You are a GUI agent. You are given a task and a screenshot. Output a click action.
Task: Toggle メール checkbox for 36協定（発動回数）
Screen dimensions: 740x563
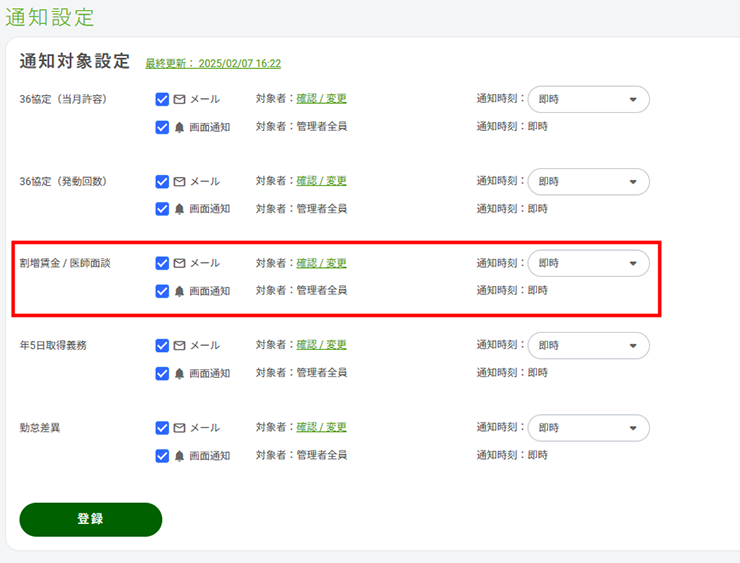[162, 182]
